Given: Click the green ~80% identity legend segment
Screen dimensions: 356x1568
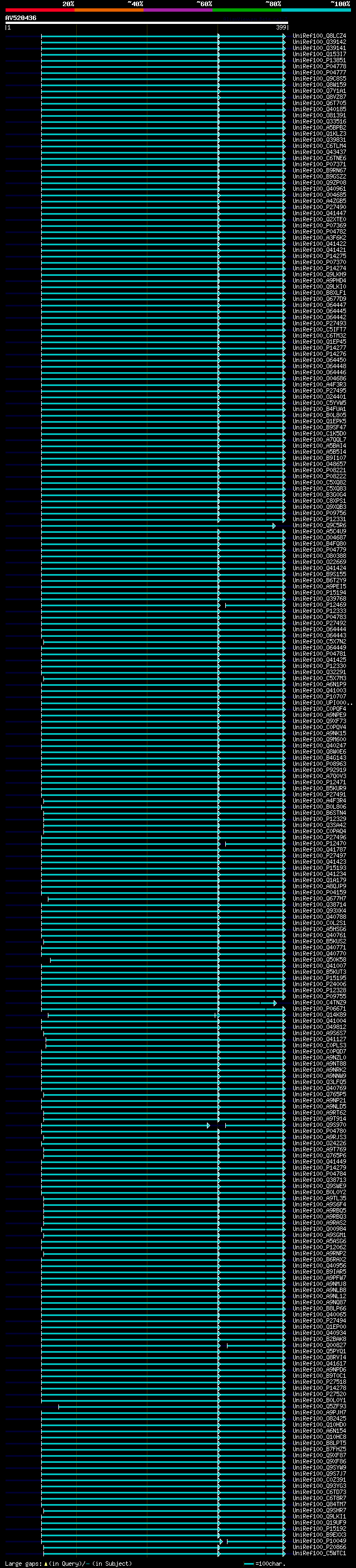Looking at the screenshot, I should pyautogui.click(x=247, y=10).
